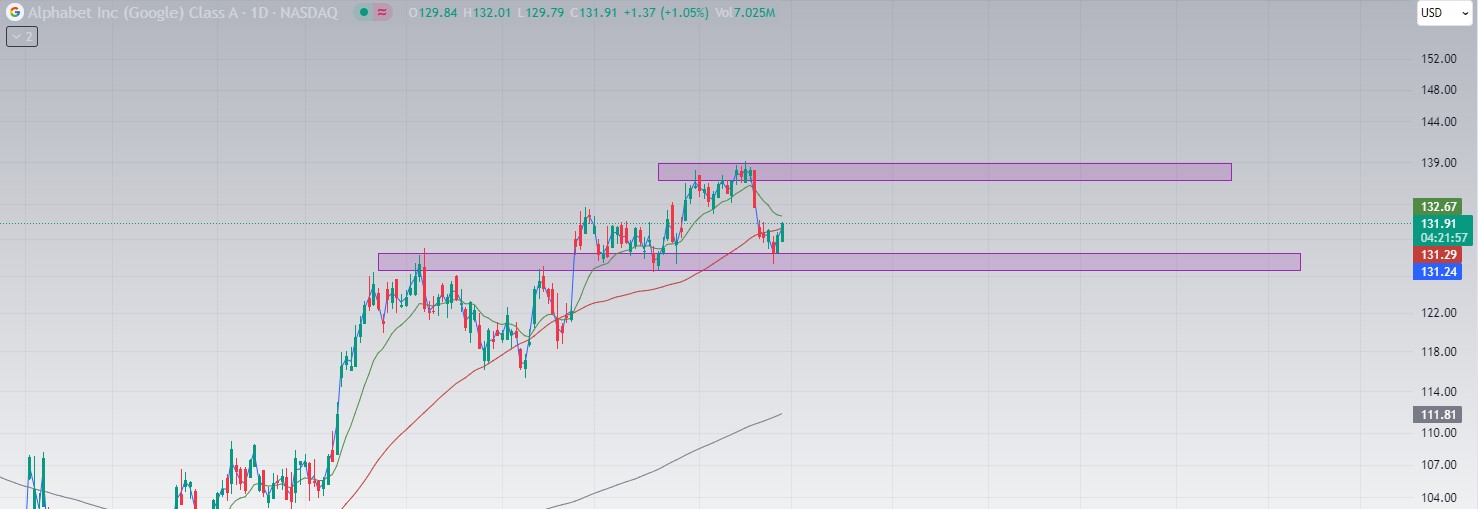Click the Google logo icon beside the symbol name
Image resolution: width=1478 pixels, height=509 pixels.
15,13
